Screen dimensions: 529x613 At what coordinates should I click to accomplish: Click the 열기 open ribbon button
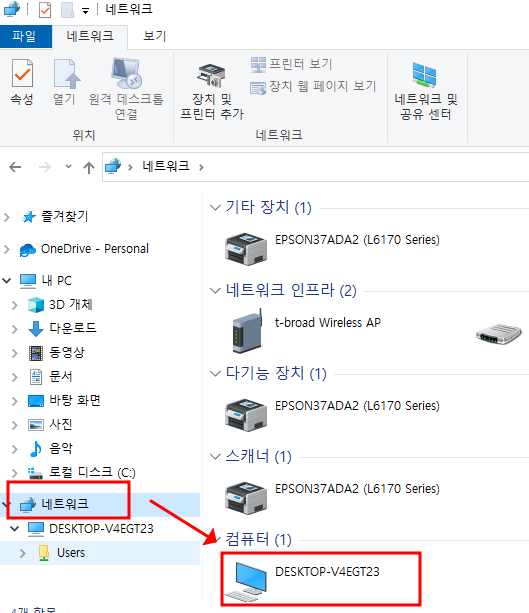click(65, 83)
